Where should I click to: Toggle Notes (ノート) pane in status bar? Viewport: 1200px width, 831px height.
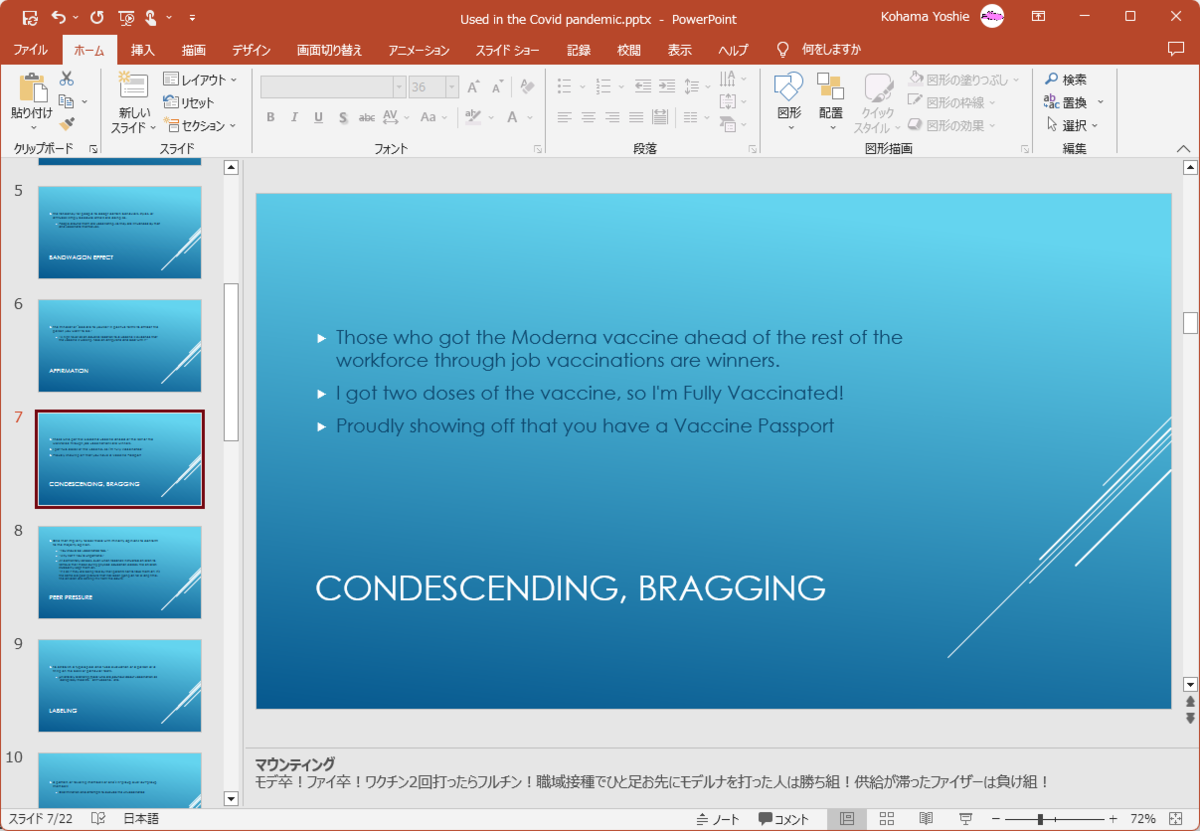tap(719, 819)
